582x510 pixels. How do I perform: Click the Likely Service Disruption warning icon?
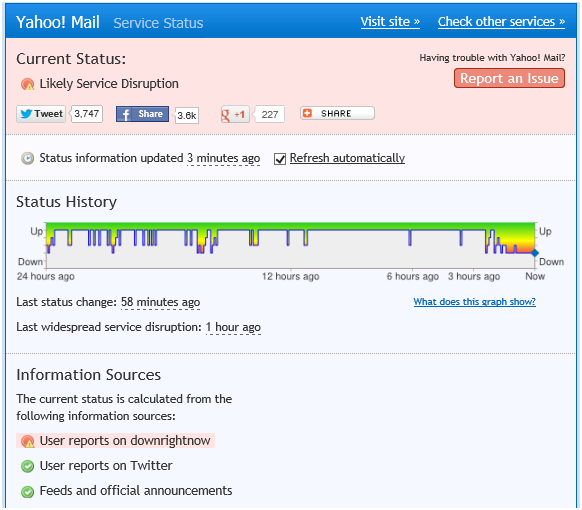pyautogui.click(x=28, y=84)
